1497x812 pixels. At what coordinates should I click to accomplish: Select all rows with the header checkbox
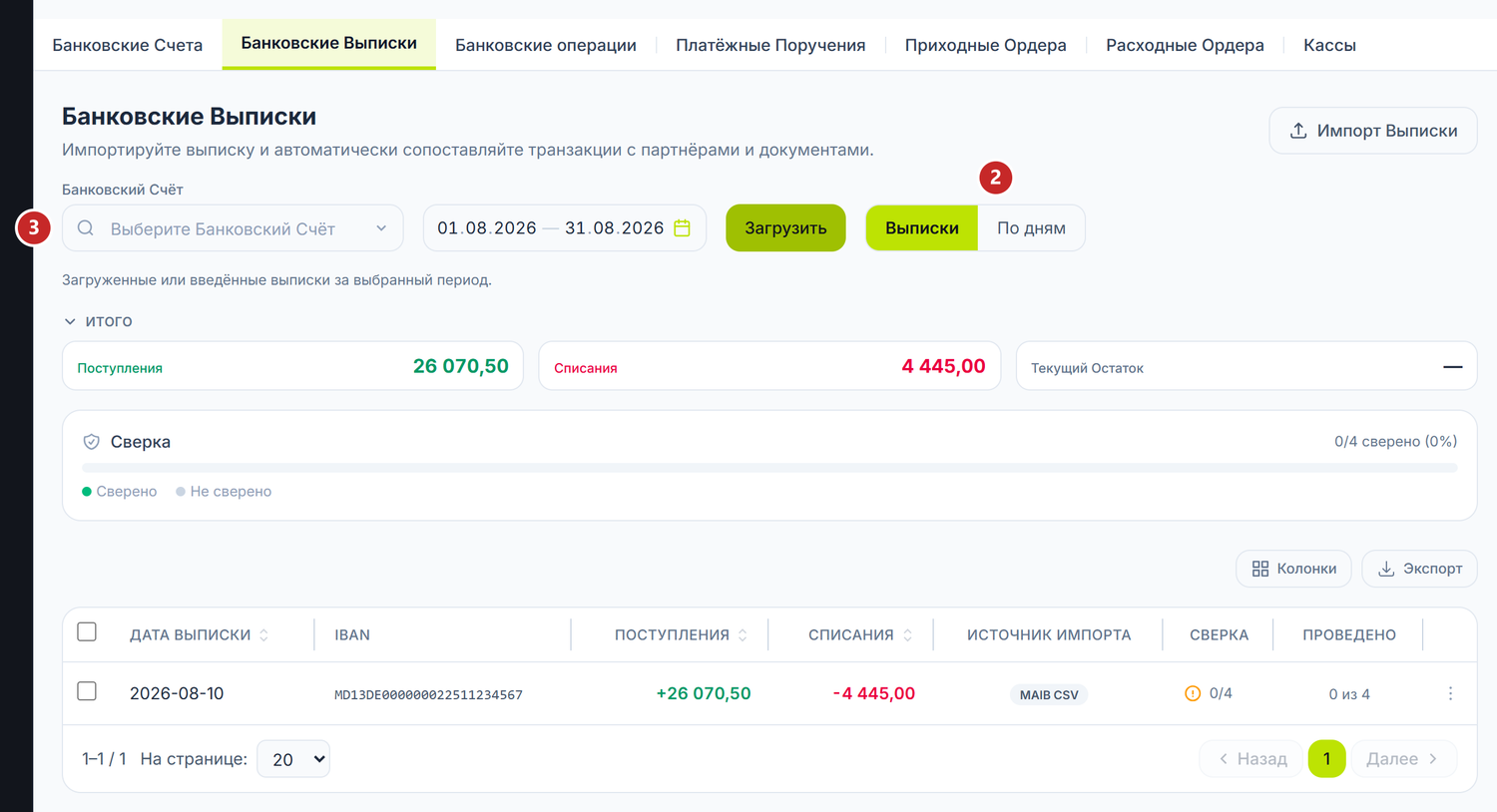pos(87,631)
